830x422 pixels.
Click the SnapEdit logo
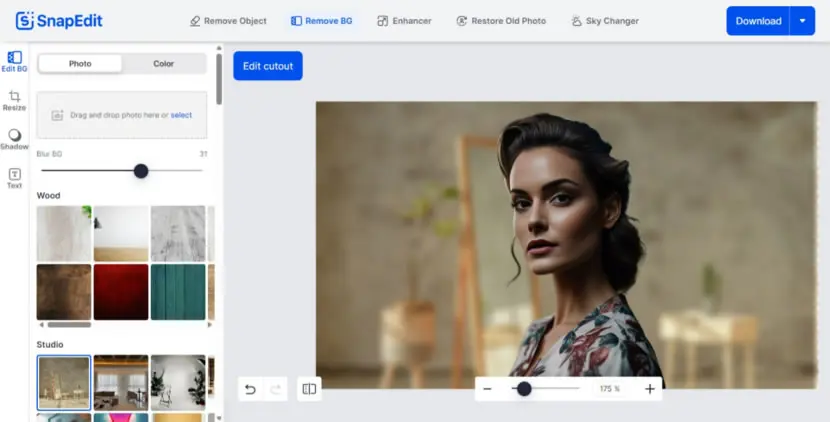(x=59, y=21)
